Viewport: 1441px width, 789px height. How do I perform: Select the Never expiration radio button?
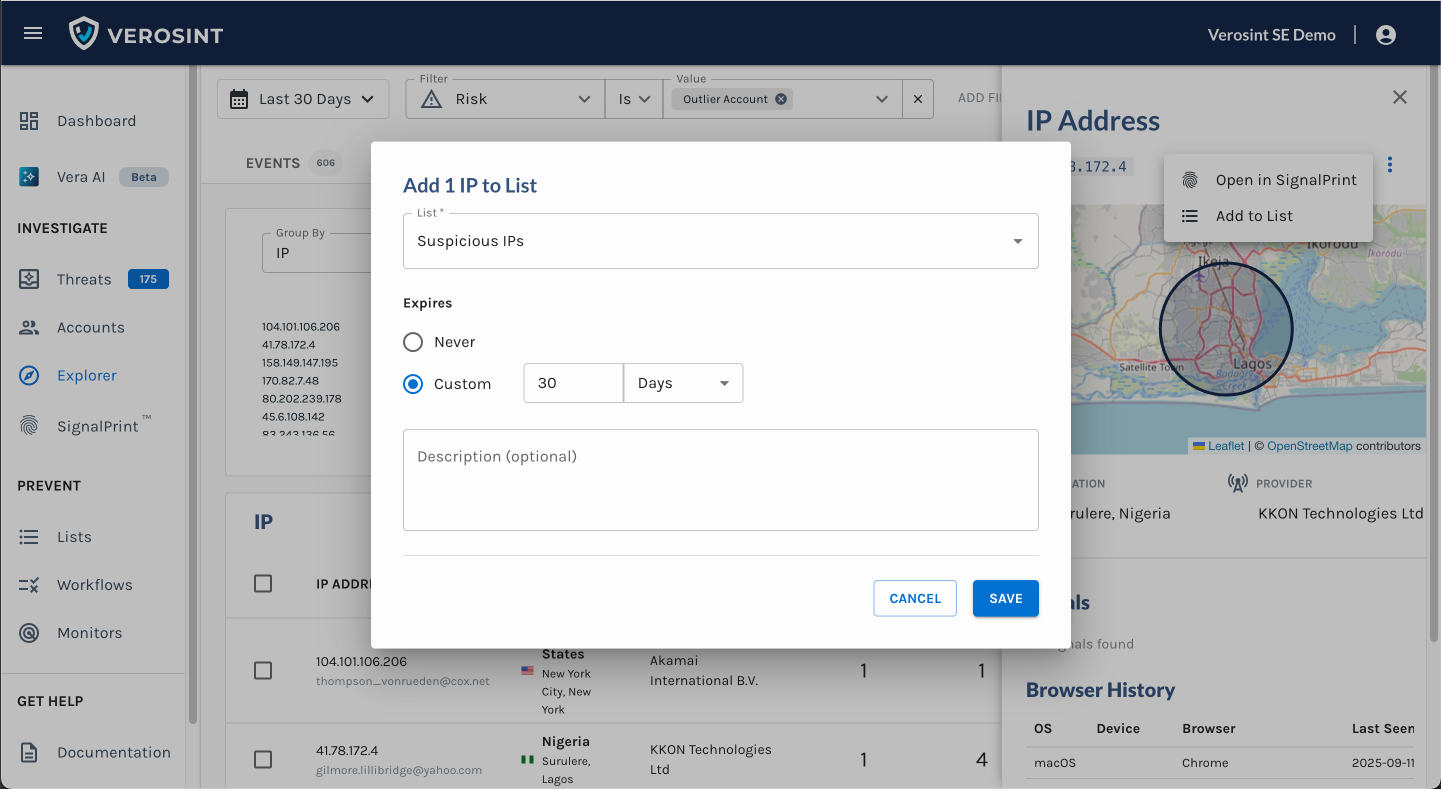pyautogui.click(x=413, y=342)
